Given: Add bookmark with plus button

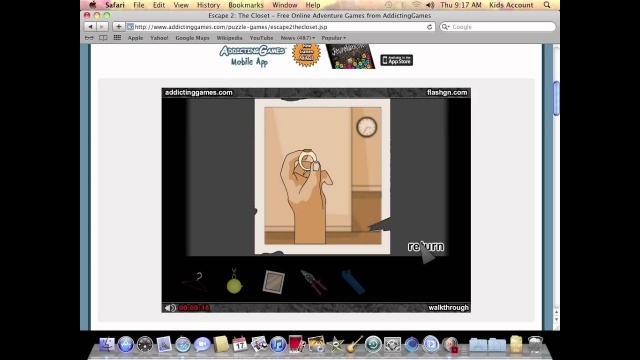Looking at the screenshot, I should click(118, 27).
